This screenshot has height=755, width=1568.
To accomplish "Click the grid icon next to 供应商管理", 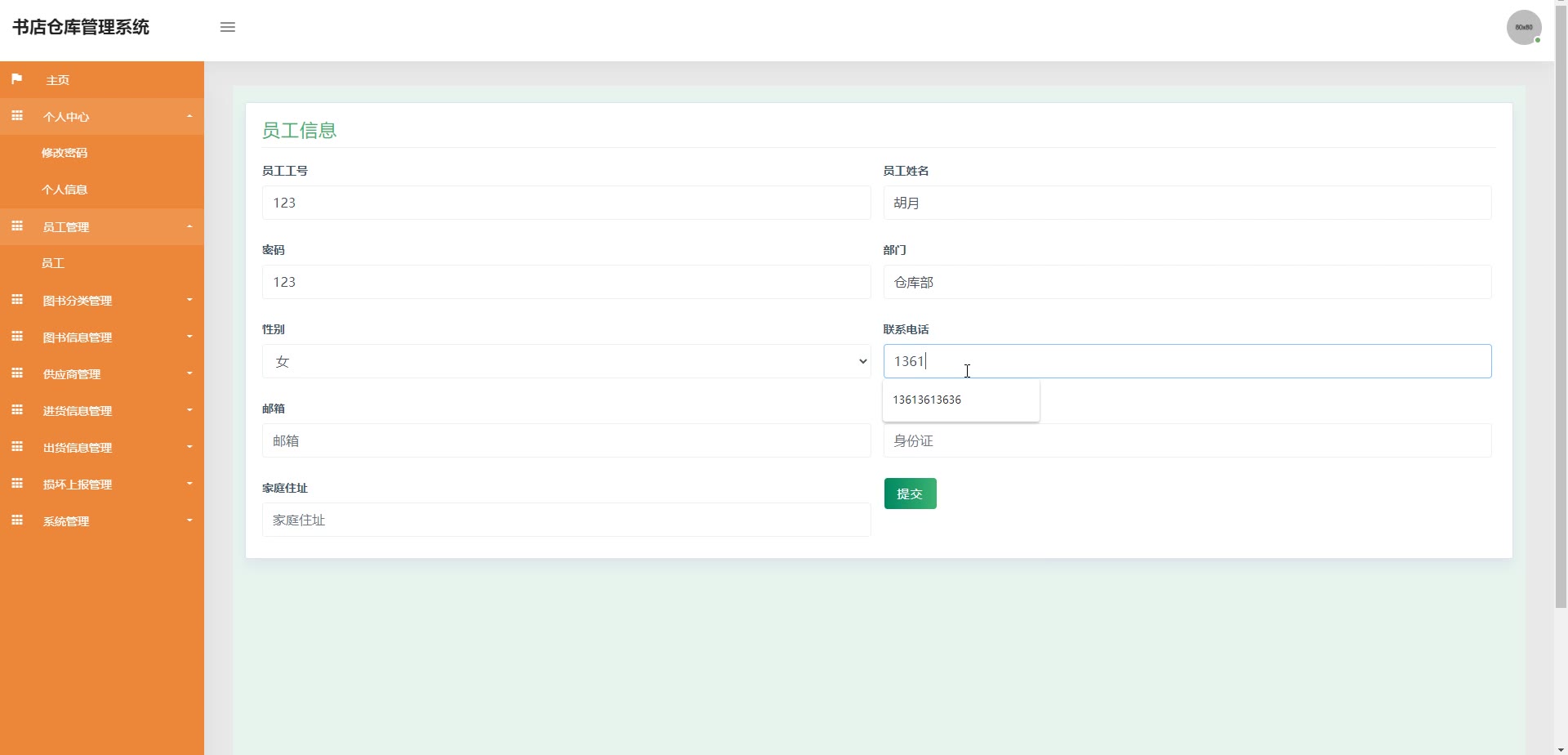I will click(x=17, y=373).
